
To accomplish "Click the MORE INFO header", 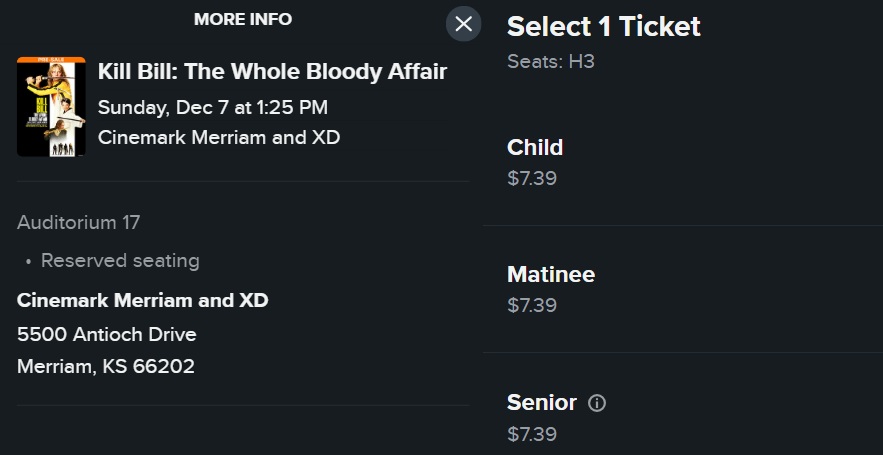I will 243,20.
